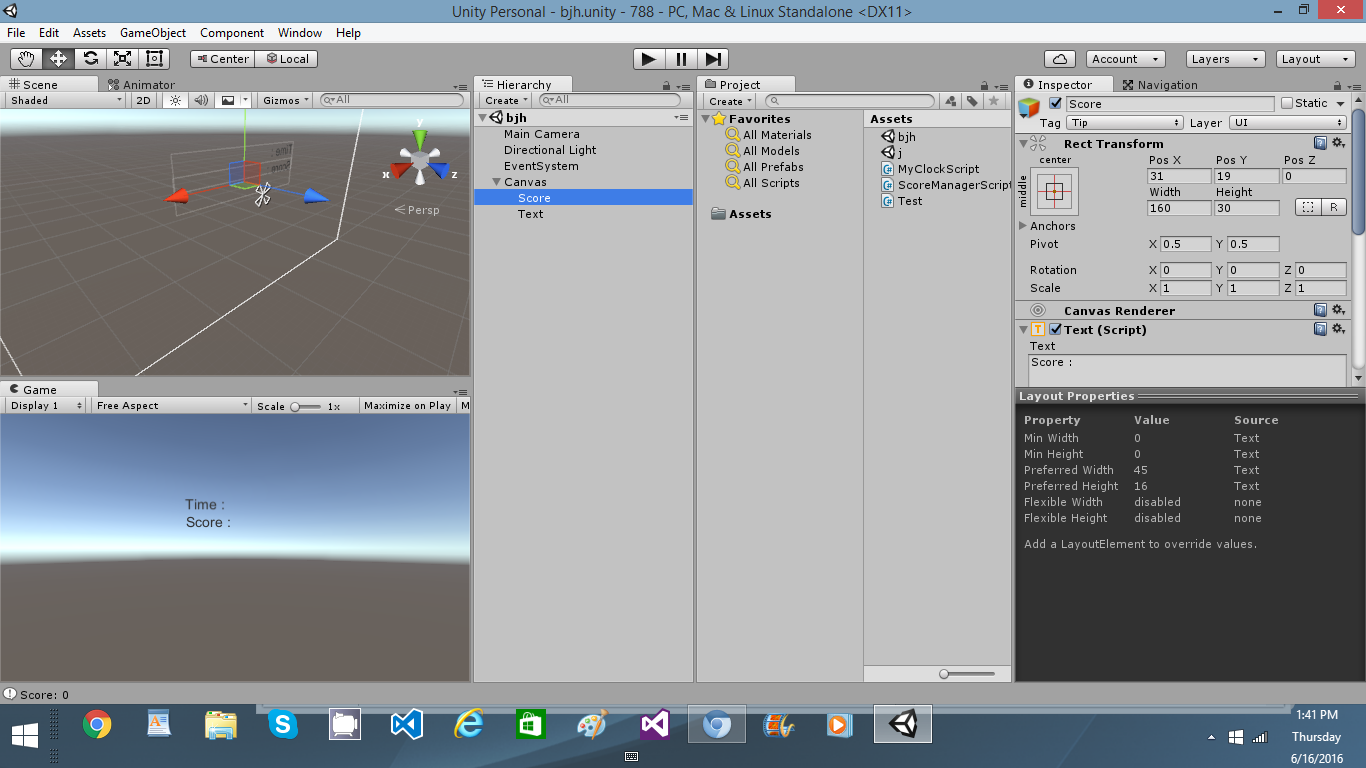The image size is (1366, 768).
Task: Disable the Text (Script) component checkbox
Action: (x=1055, y=329)
